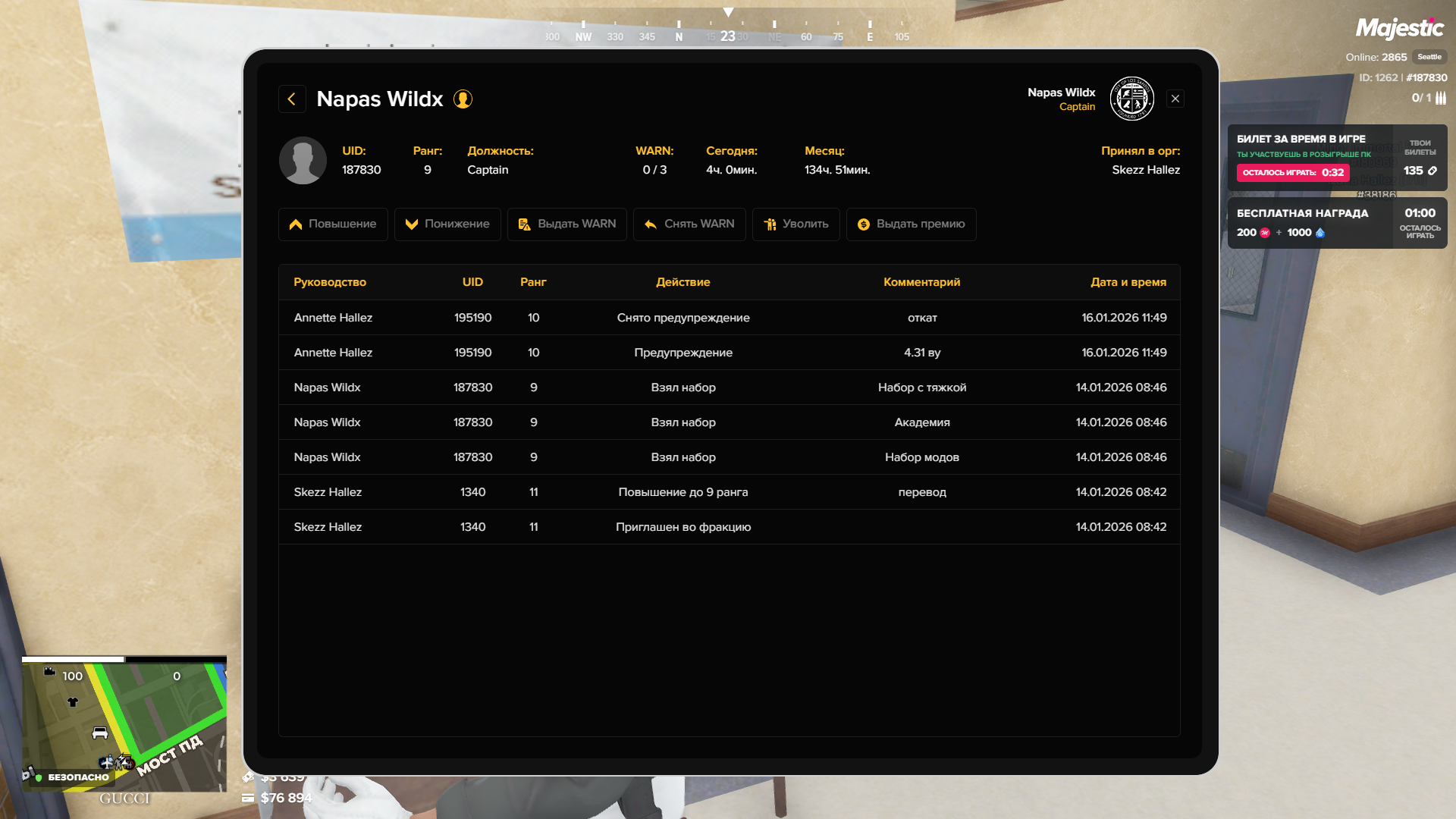Click the gray player avatar thumbnail
The image size is (1456, 819).
[x=303, y=161]
